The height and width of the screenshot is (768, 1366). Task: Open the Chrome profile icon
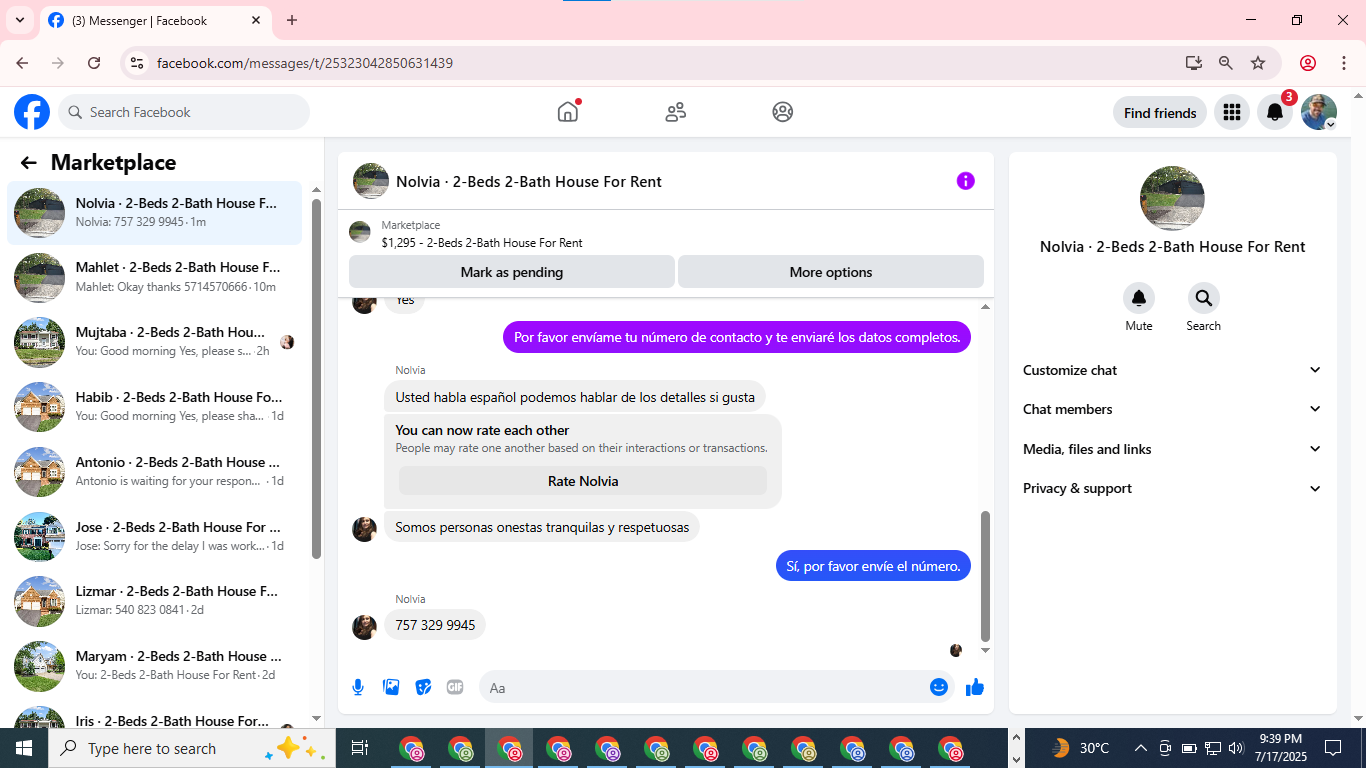tap(1308, 63)
